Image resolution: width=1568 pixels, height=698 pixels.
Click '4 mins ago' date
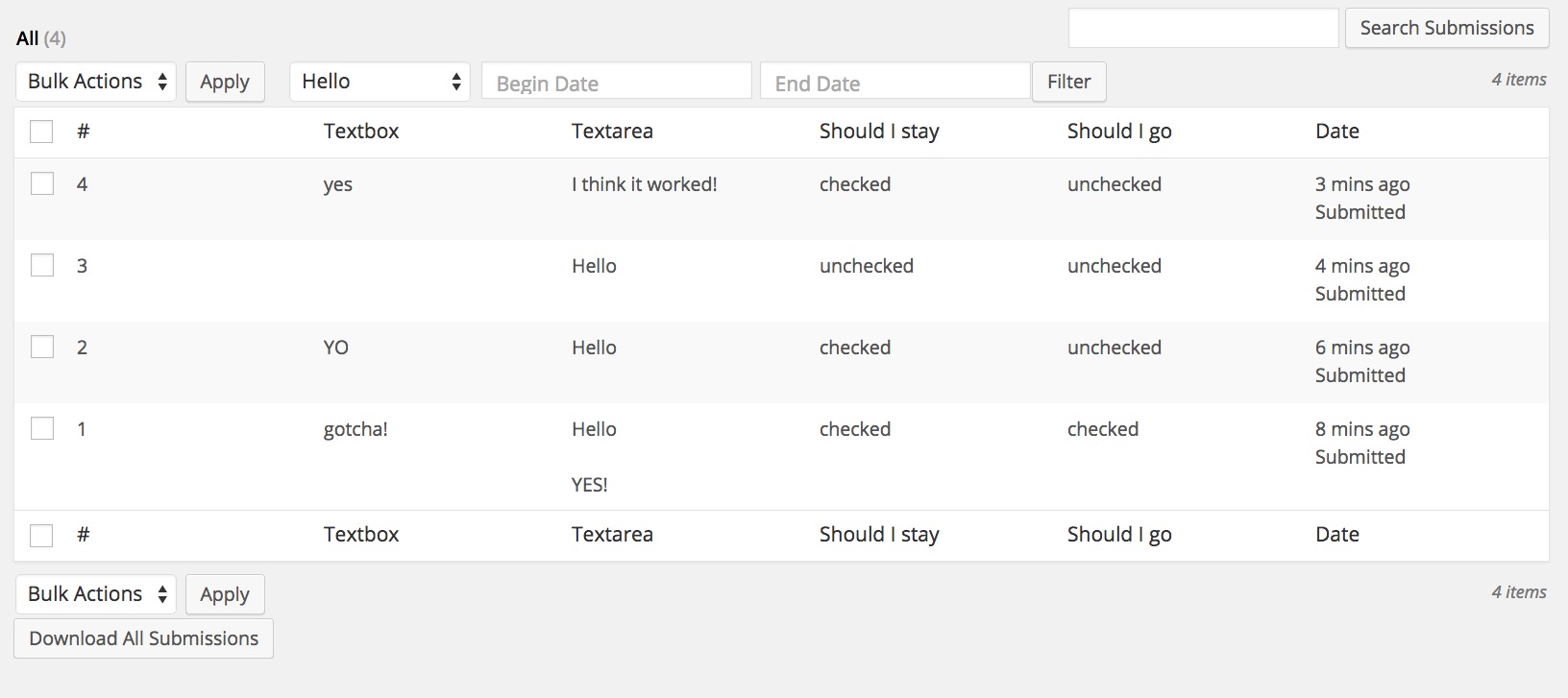pos(1362,266)
